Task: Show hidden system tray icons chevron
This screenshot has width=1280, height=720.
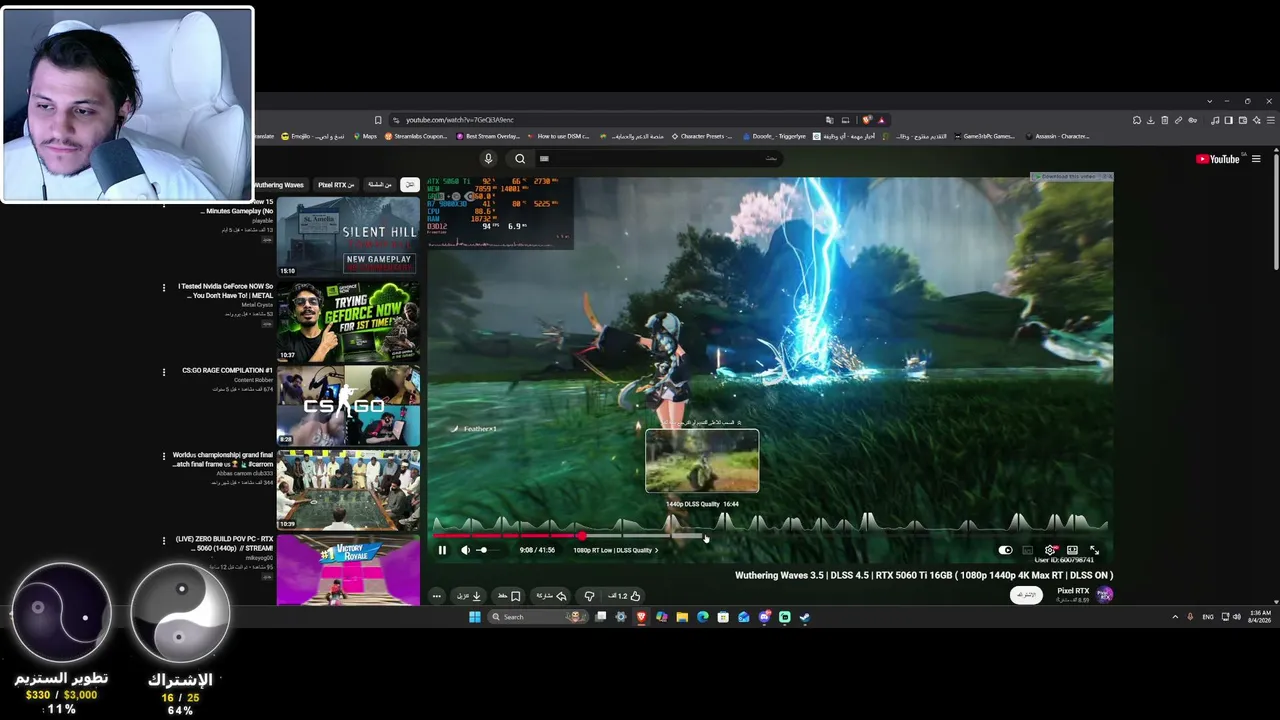Action: pyautogui.click(x=1175, y=617)
